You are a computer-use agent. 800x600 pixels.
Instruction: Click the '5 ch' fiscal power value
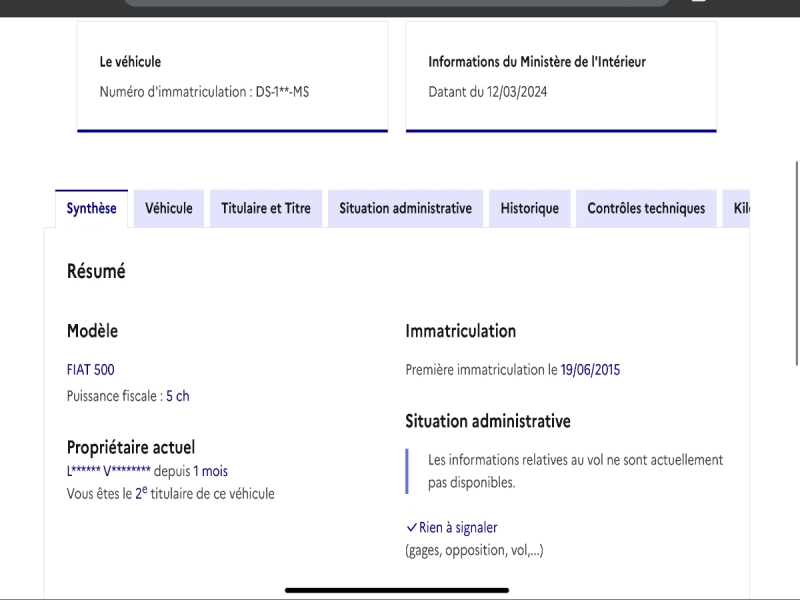pyautogui.click(x=178, y=396)
